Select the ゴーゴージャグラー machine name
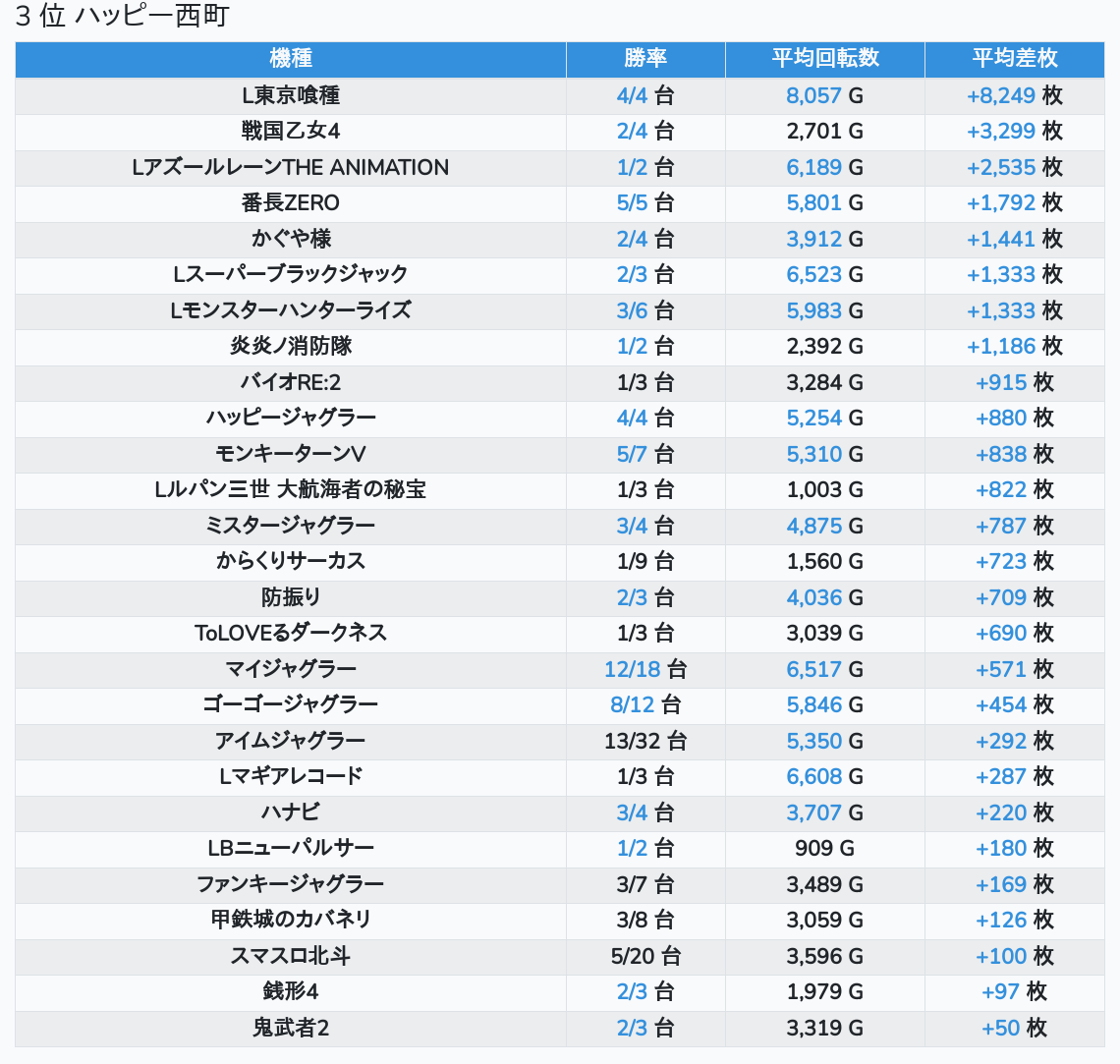This screenshot has height=1064, width=1120. pyautogui.click(x=291, y=704)
